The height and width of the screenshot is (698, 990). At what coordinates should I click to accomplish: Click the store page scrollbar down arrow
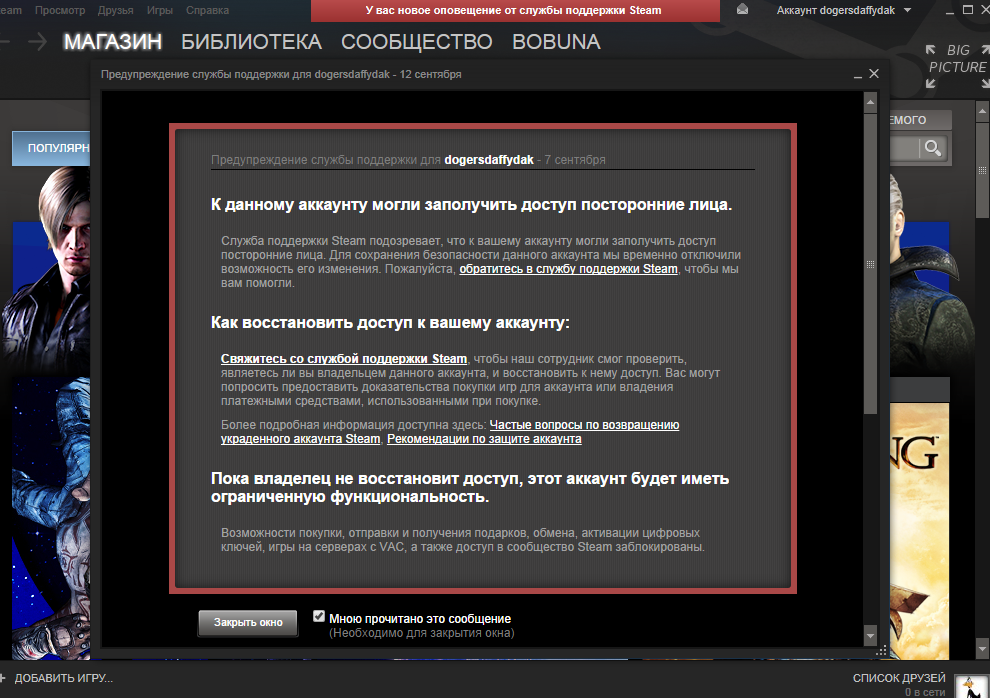[982, 648]
